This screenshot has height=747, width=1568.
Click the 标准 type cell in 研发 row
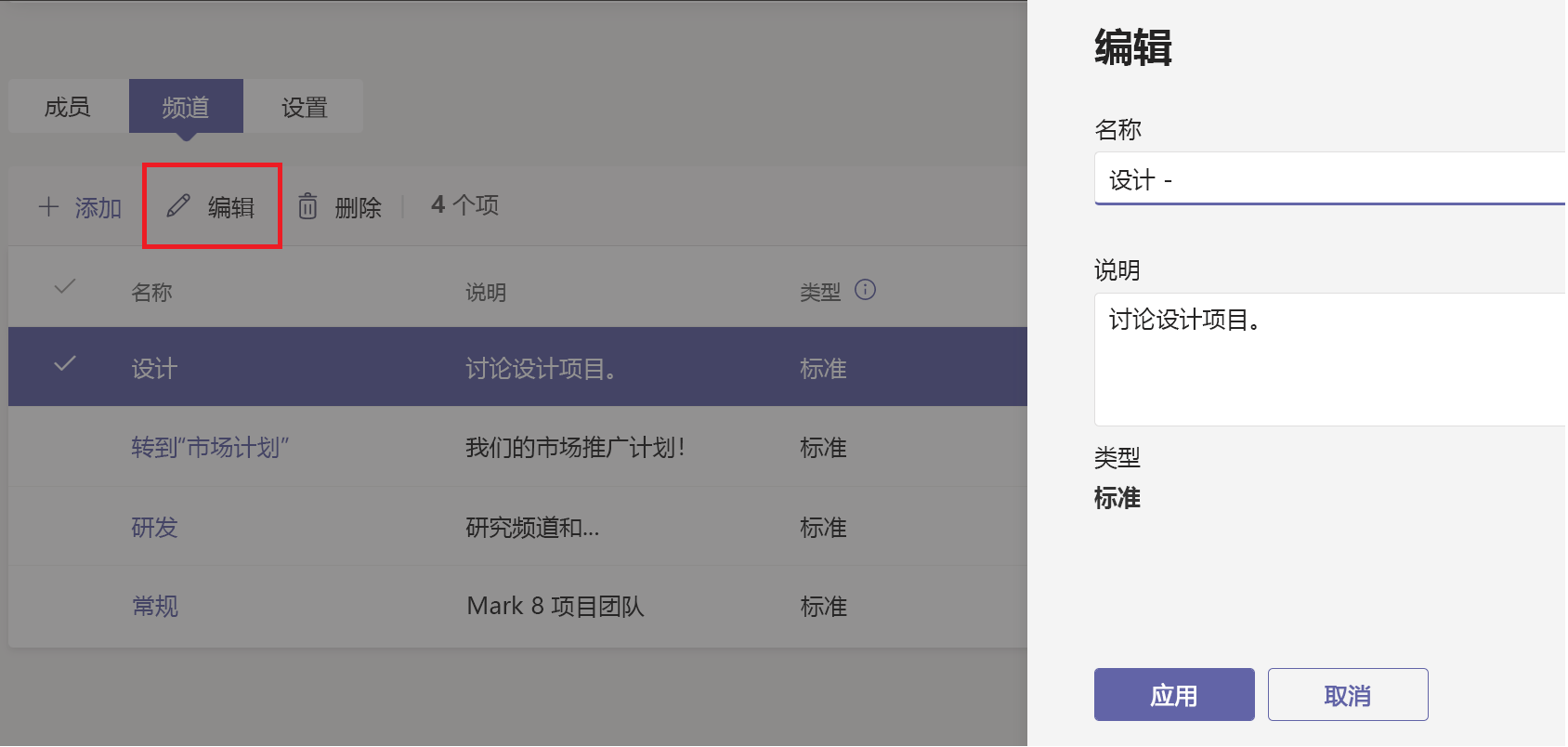823,528
